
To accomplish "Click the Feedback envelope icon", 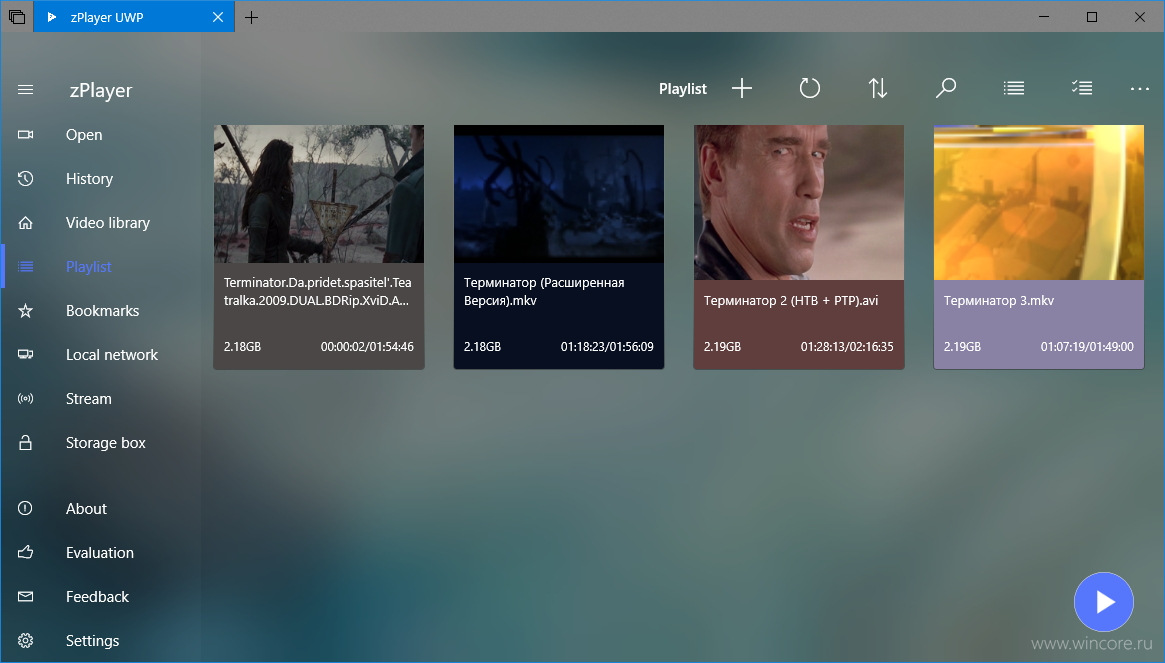I will click(25, 596).
